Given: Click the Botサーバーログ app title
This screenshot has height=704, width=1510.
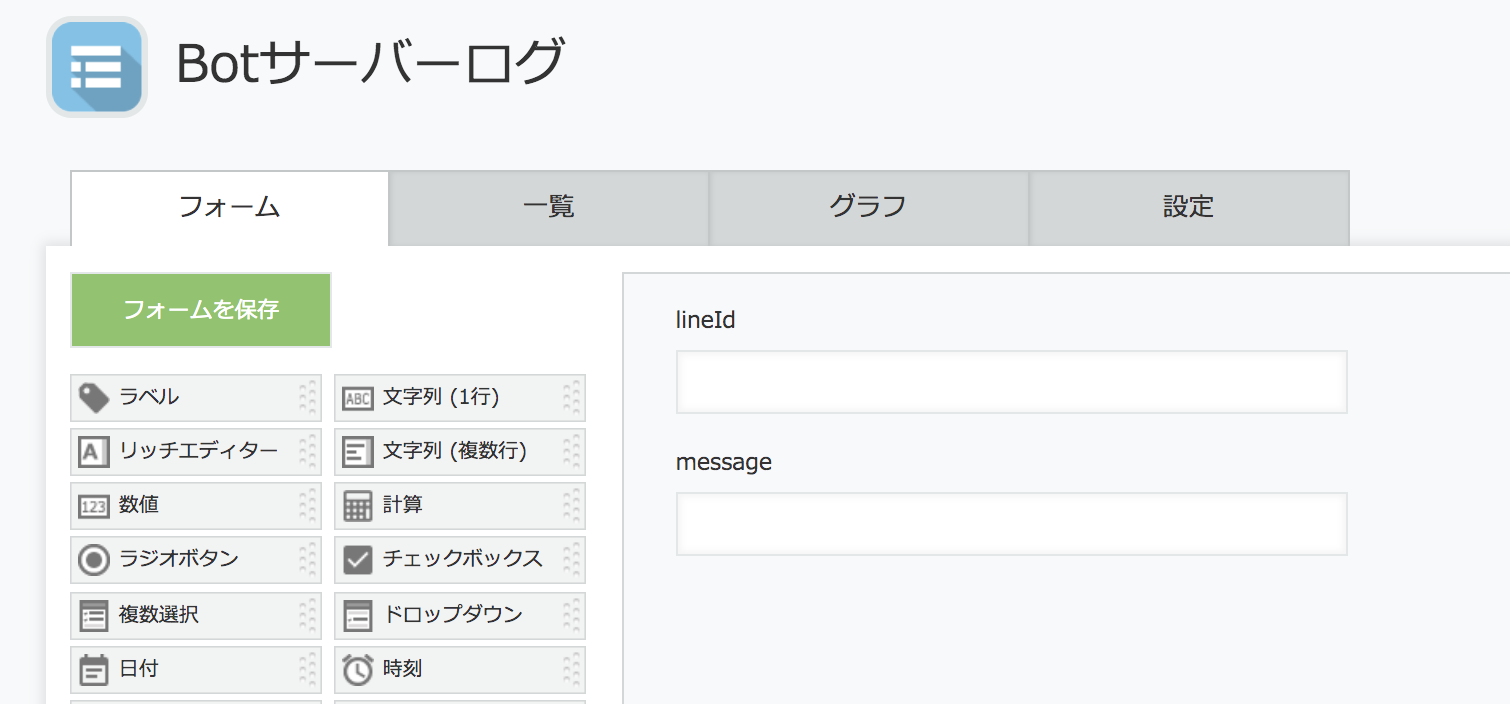Looking at the screenshot, I should pos(370,63).
